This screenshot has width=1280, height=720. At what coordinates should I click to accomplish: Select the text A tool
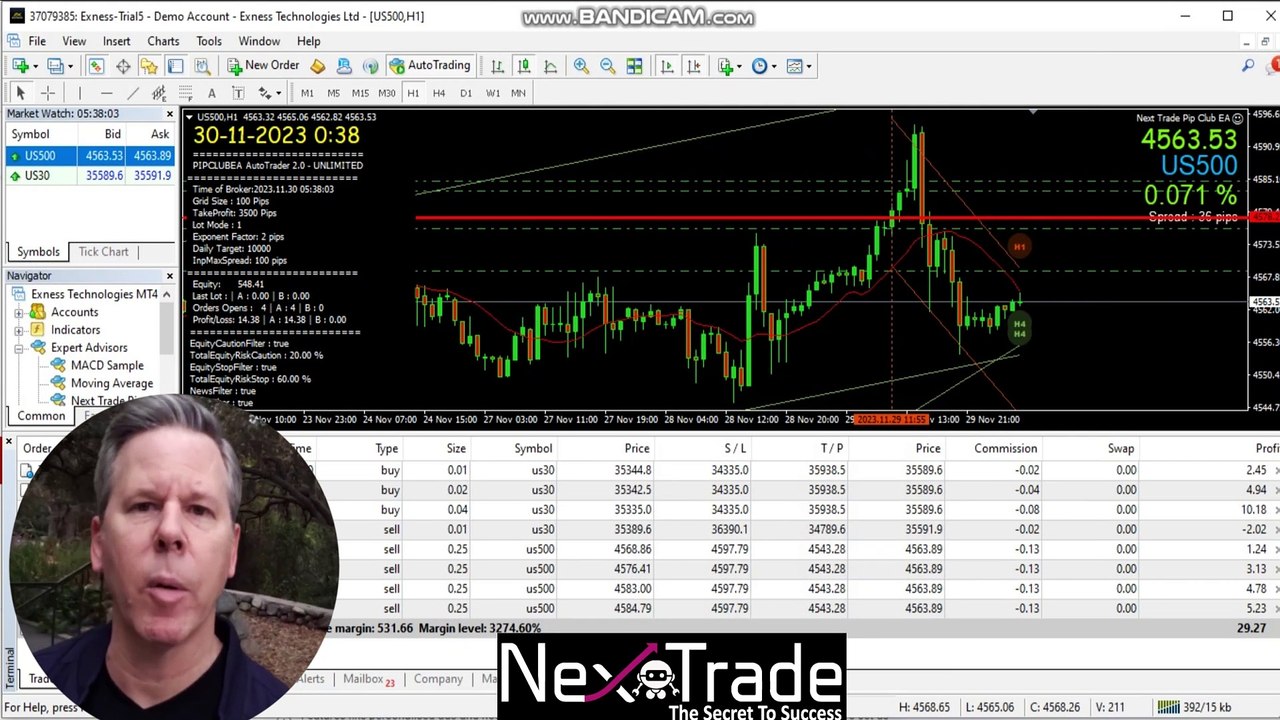(211, 93)
